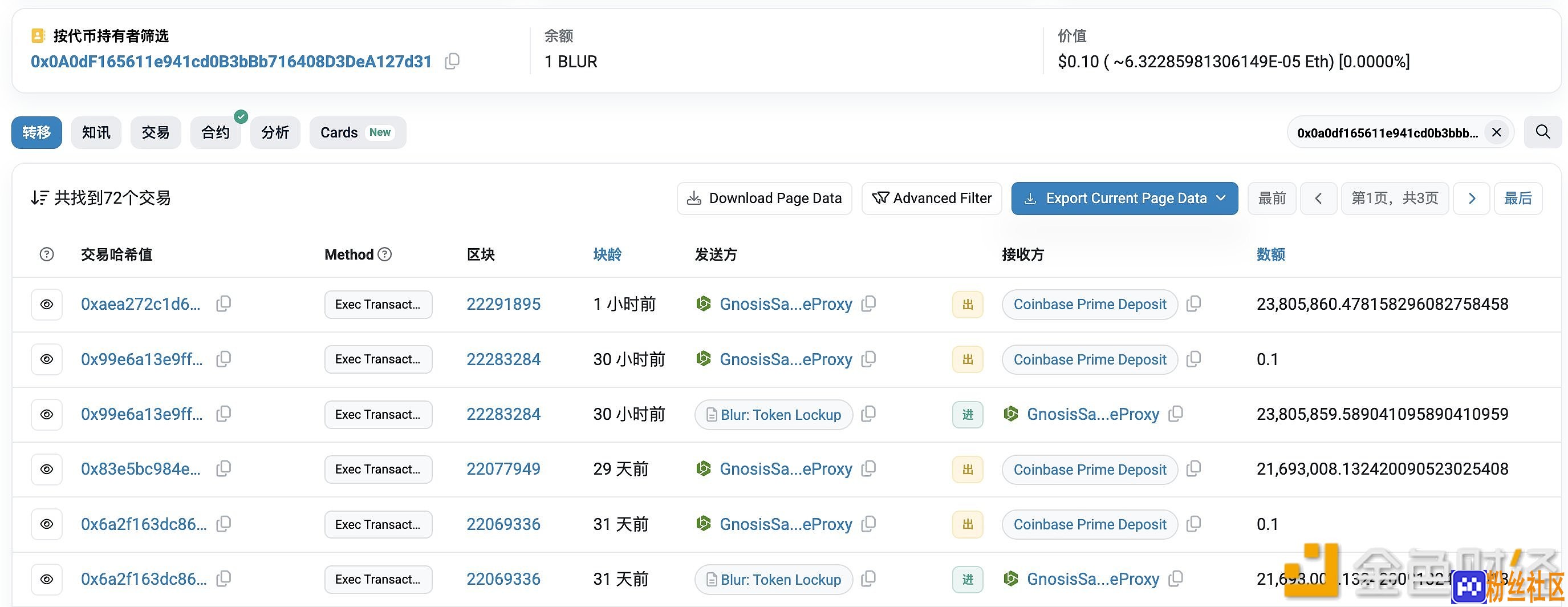
Task: Open the Cards New tab
Action: tap(358, 132)
